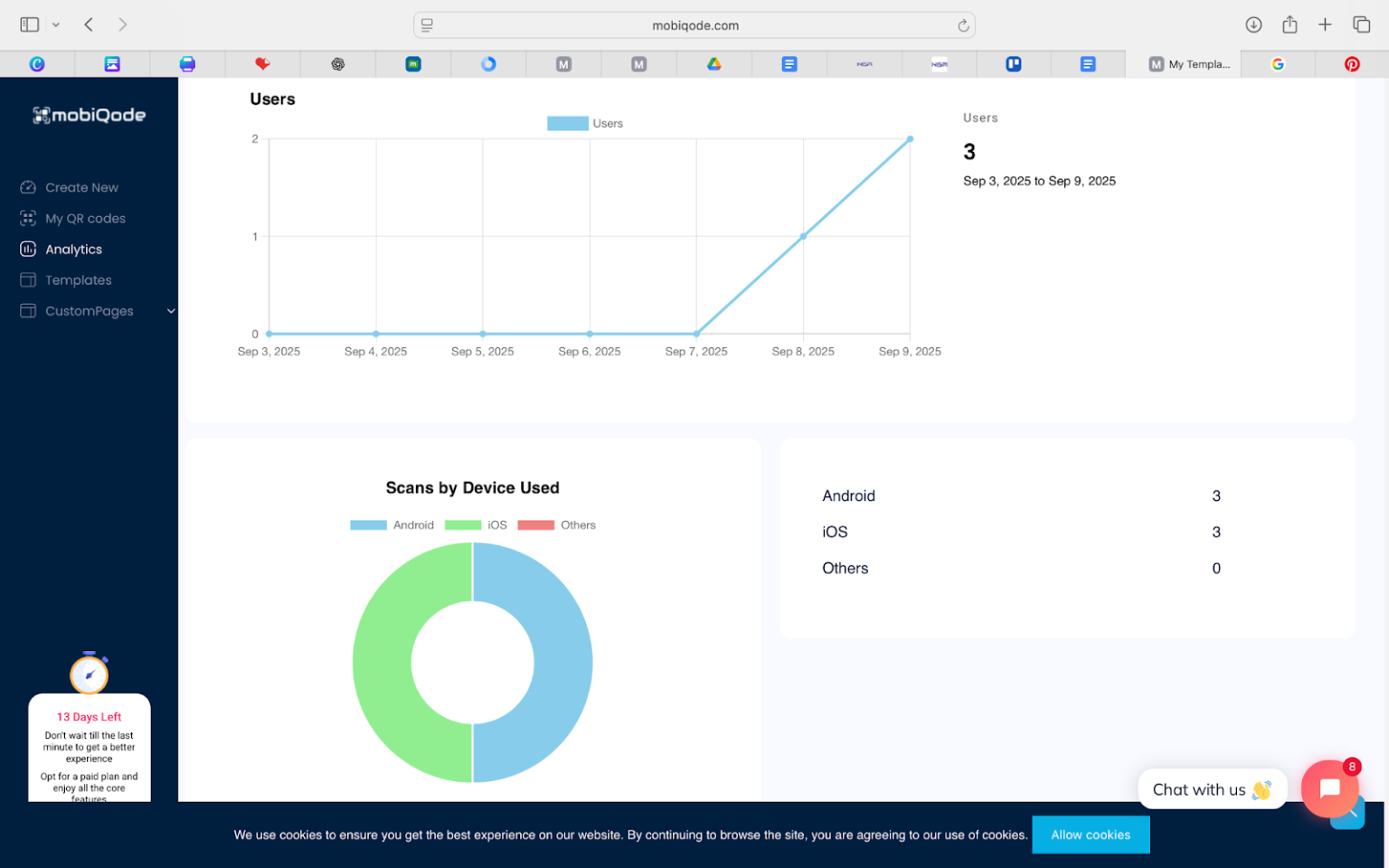The width and height of the screenshot is (1389, 868).
Task: Click the reload icon in address bar
Action: 964,25
